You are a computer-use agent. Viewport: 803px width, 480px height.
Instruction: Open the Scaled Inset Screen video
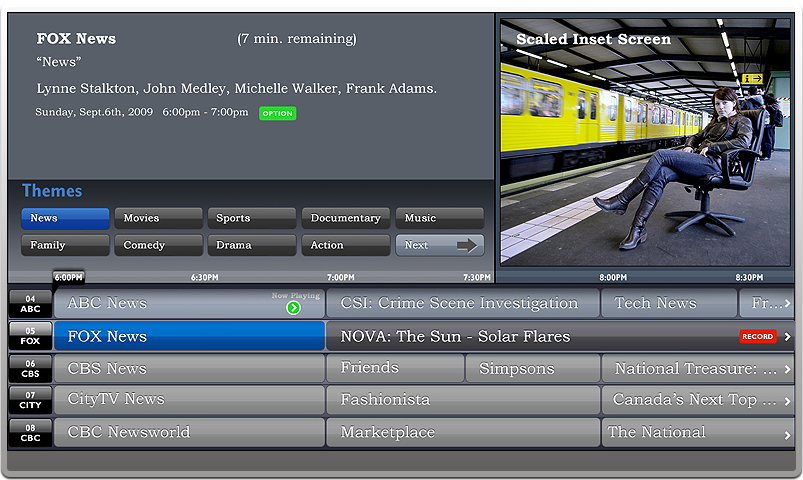click(x=645, y=142)
